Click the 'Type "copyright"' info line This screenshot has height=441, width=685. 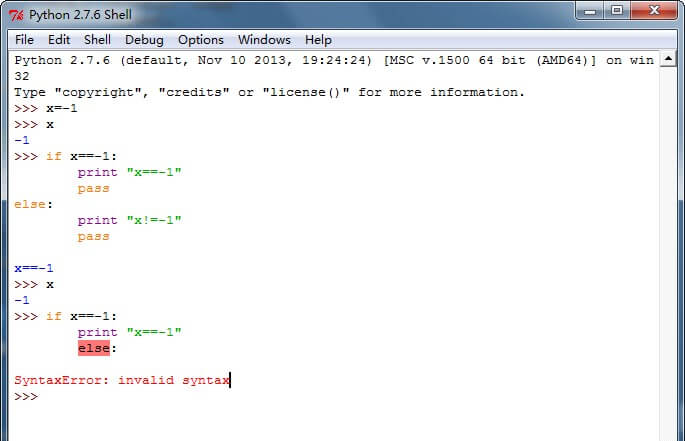(x=269, y=93)
